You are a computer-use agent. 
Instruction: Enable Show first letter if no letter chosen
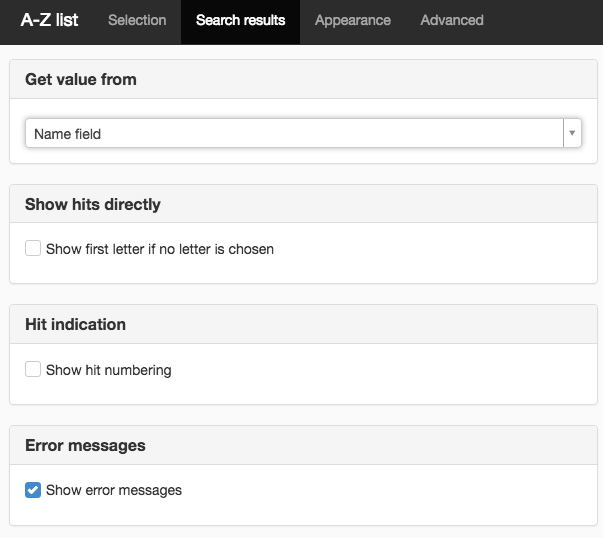point(33,248)
